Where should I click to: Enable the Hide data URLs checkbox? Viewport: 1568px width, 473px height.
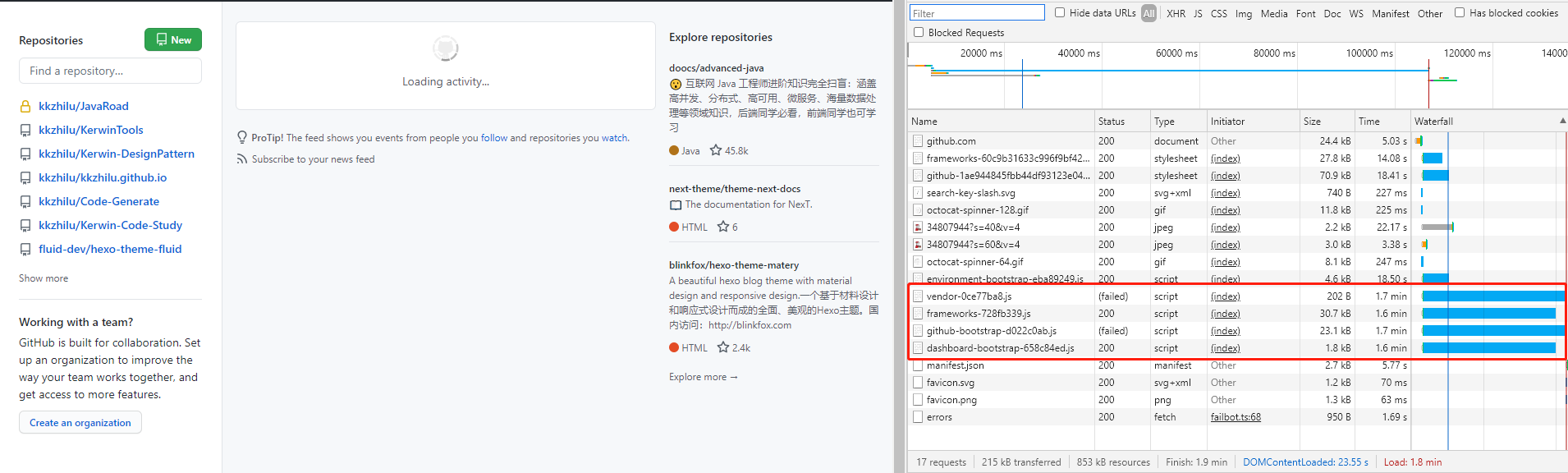(x=1060, y=12)
